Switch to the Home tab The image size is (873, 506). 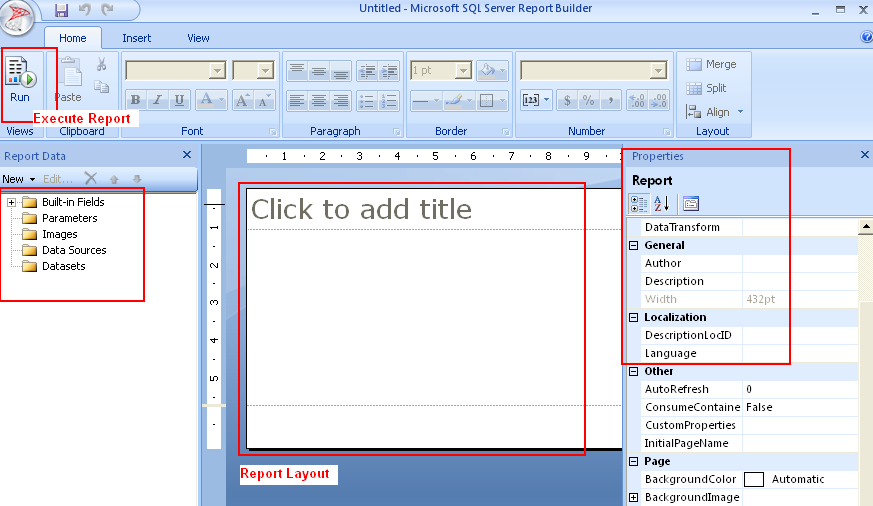tap(72, 38)
